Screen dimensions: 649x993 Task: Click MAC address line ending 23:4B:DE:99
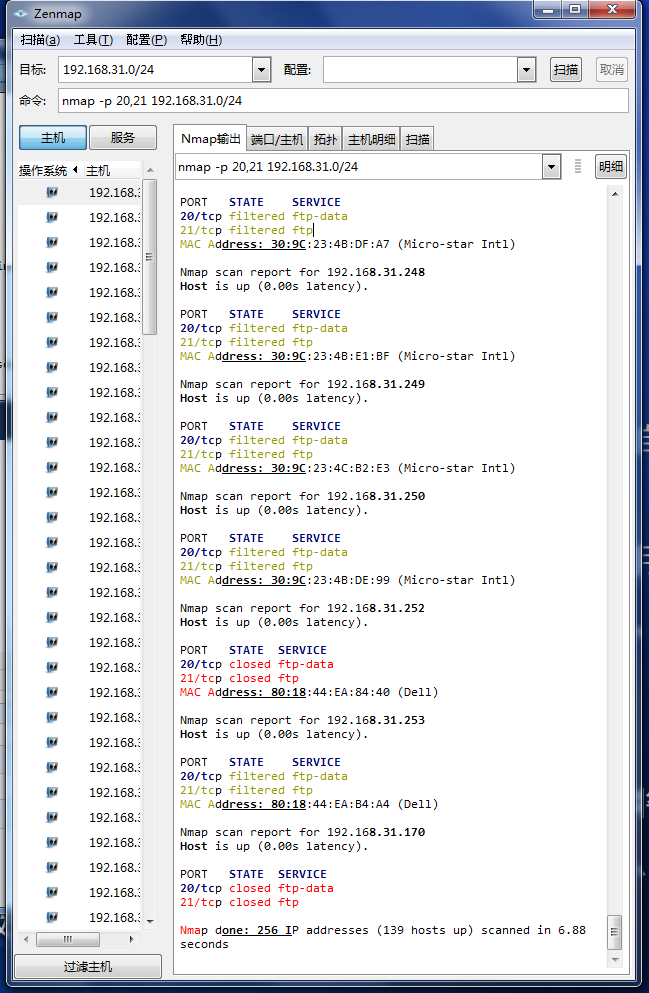click(348, 581)
